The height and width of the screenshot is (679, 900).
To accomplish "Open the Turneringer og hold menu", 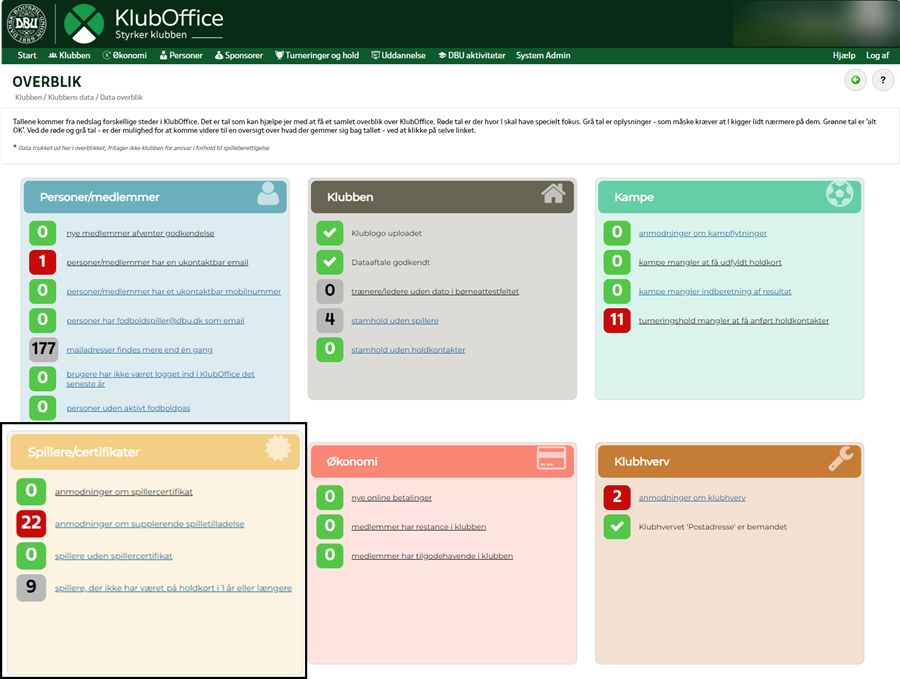I will click(317, 56).
